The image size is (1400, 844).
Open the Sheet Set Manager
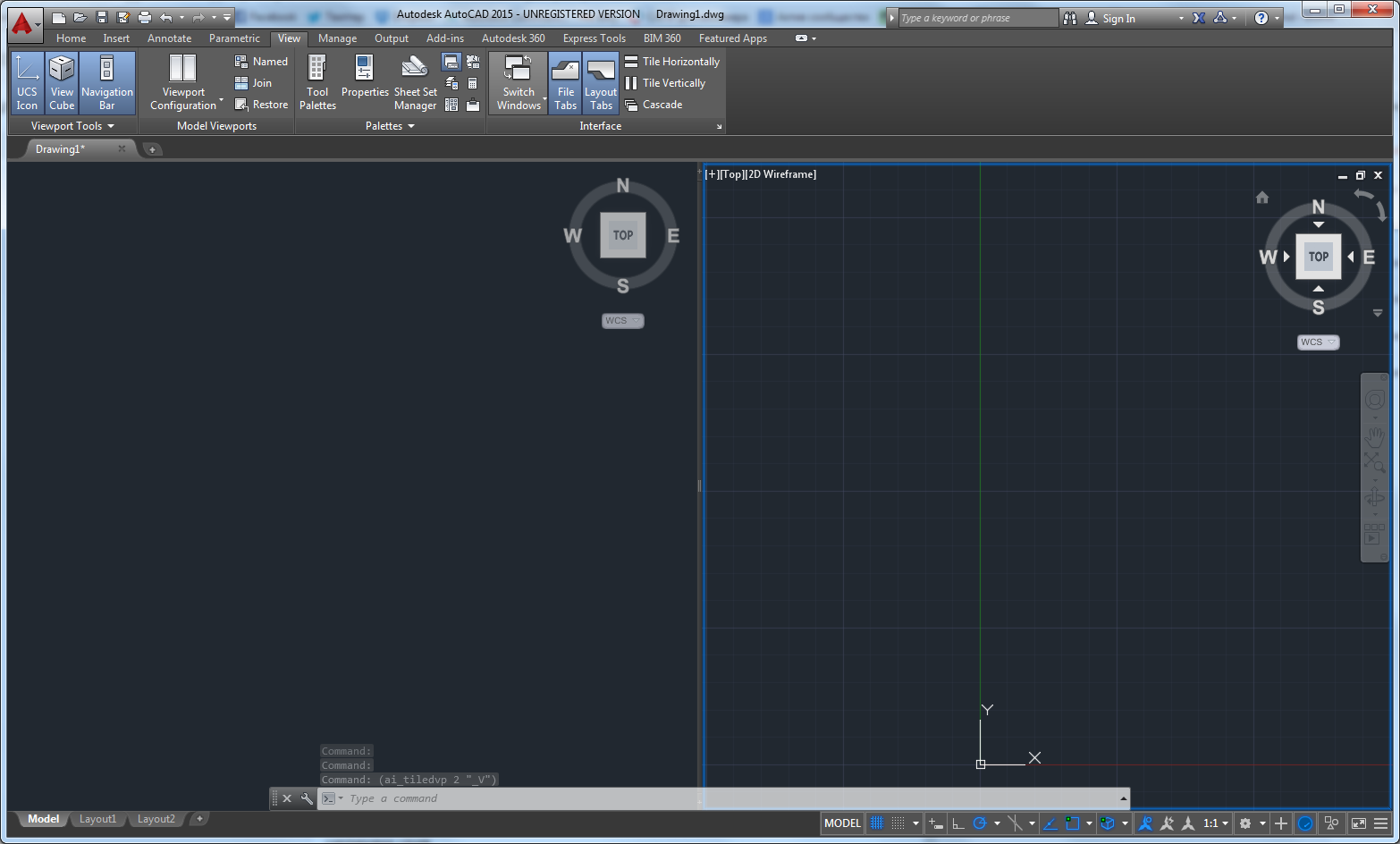(415, 82)
